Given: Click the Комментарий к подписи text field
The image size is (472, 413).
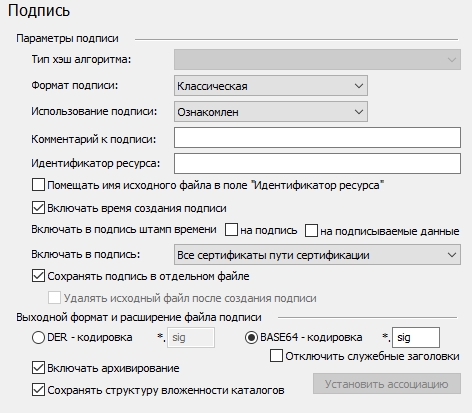Looking at the screenshot, I should (x=317, y=137).
